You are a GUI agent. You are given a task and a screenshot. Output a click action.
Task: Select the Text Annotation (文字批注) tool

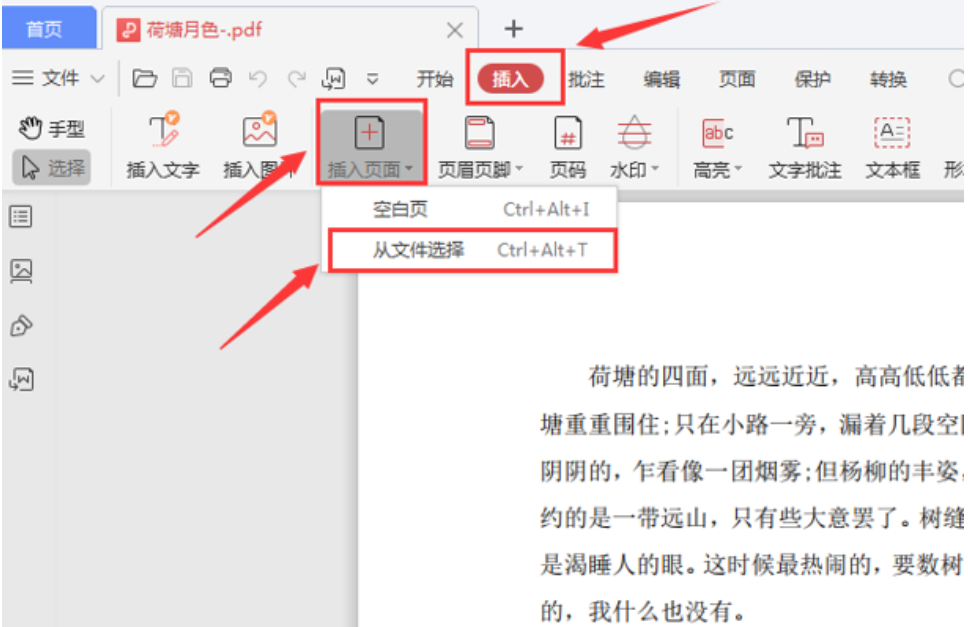click(804, 134)
